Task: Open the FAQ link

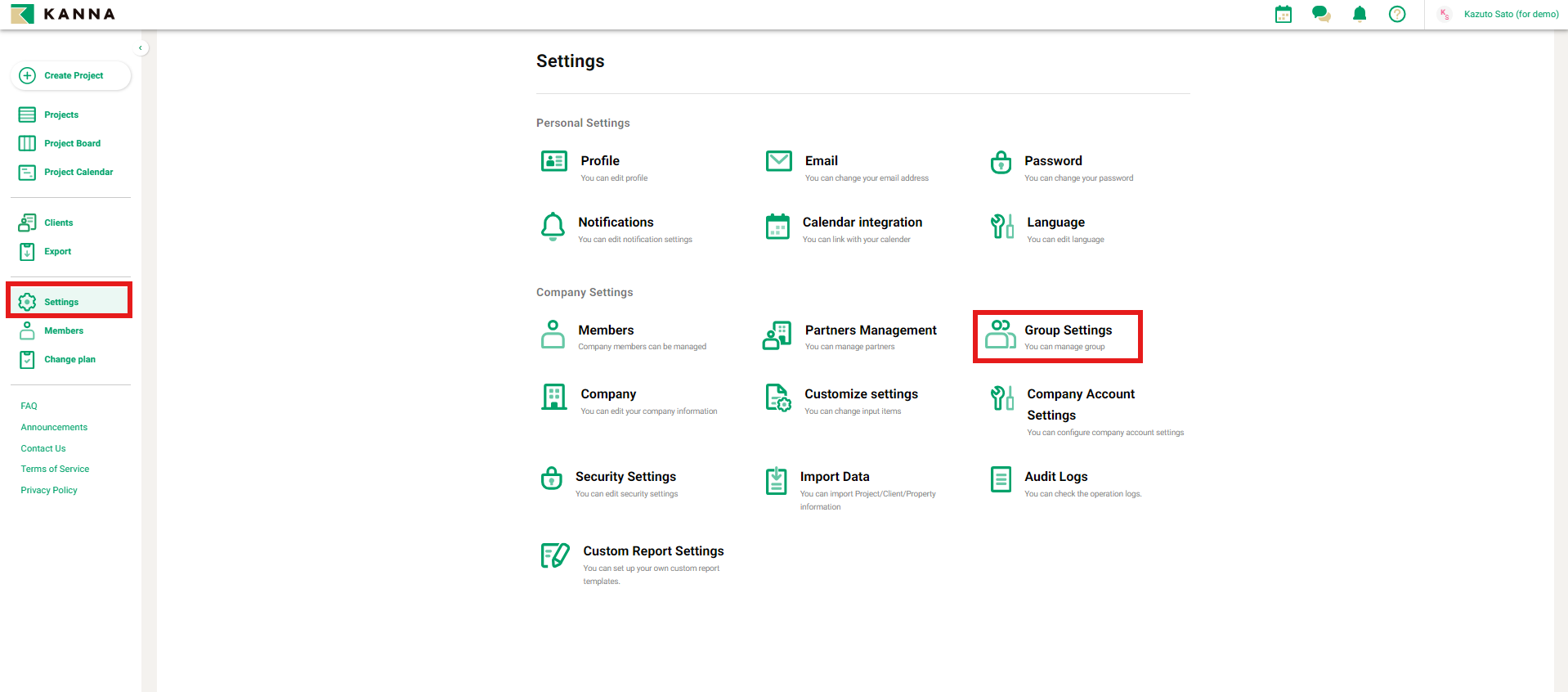Action: point(29,406)
